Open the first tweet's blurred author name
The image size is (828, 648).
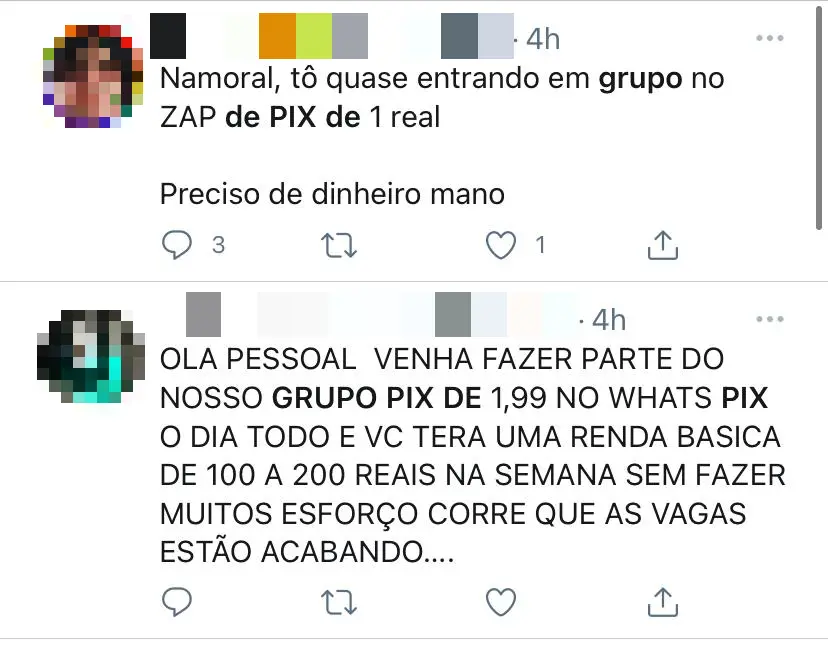coord(332,36)
